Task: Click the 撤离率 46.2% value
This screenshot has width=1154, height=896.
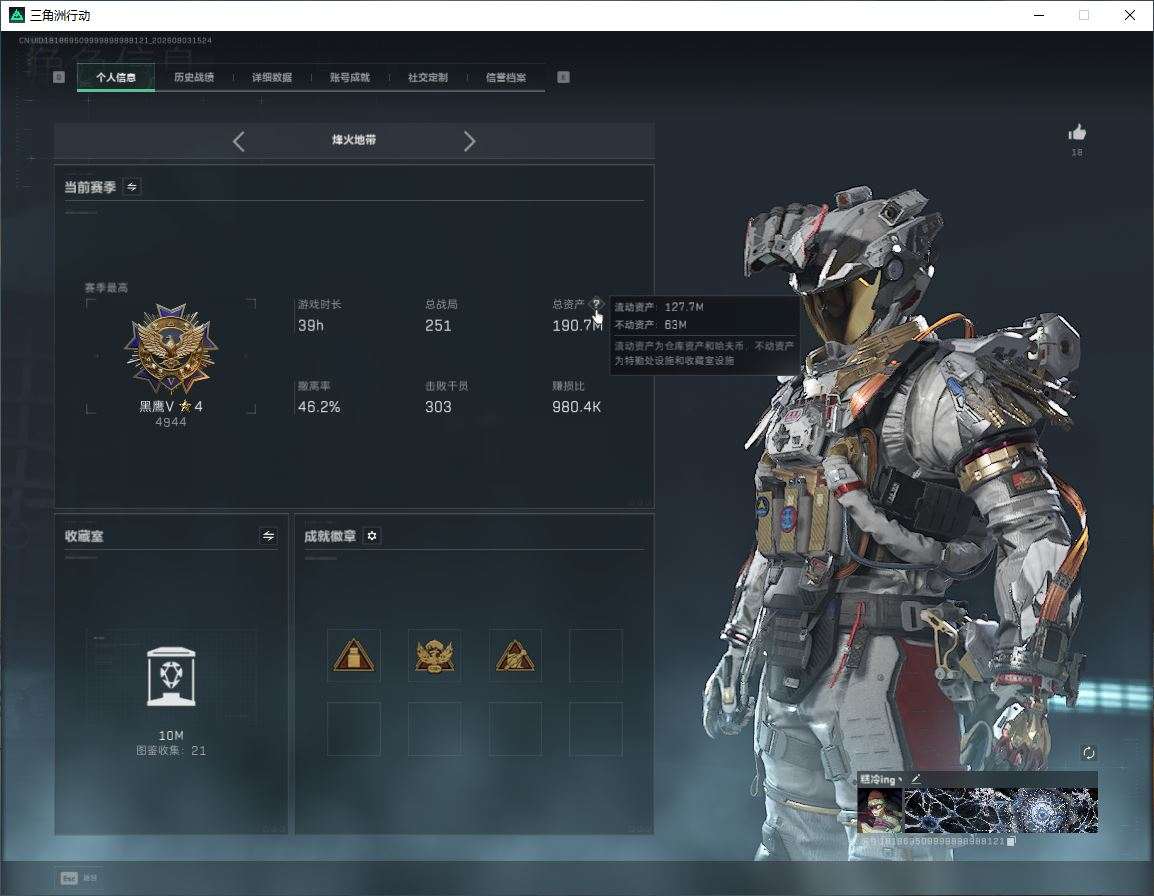Action: tap(319, 406)
